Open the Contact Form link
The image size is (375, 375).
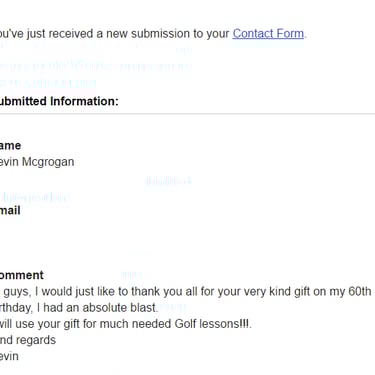[x=268, y=34]
